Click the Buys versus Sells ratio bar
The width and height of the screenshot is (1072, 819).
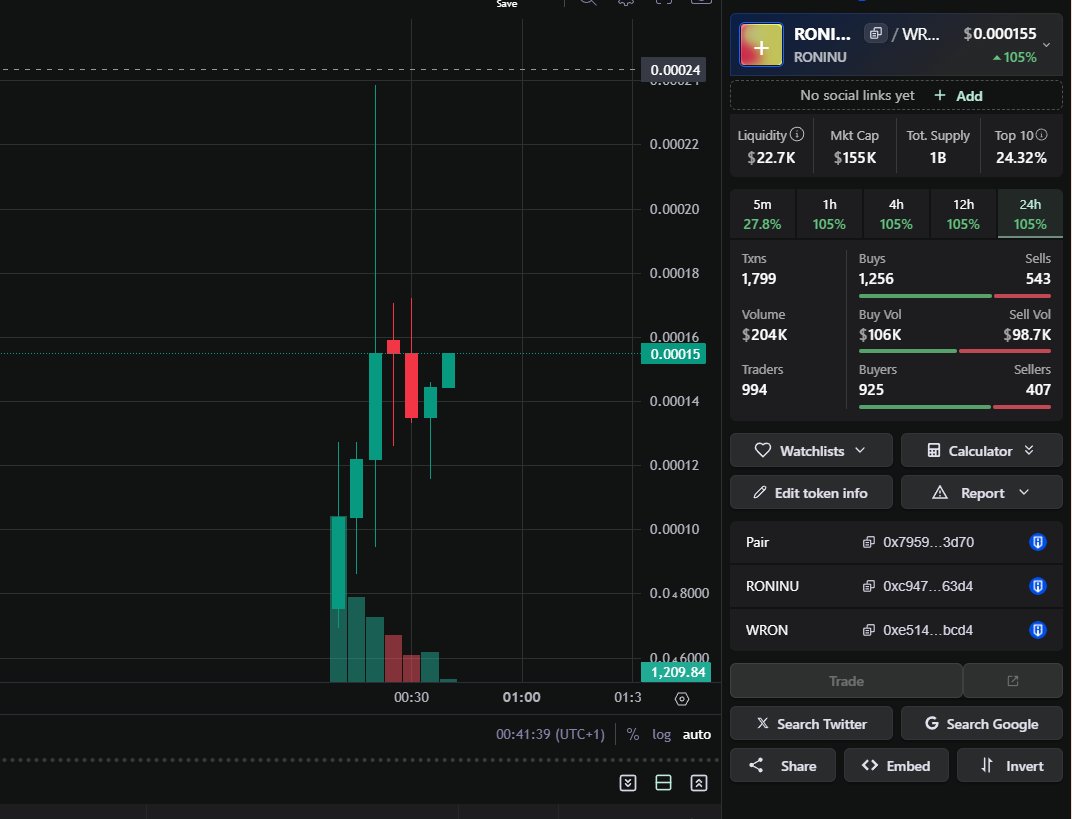coord(954,296)
